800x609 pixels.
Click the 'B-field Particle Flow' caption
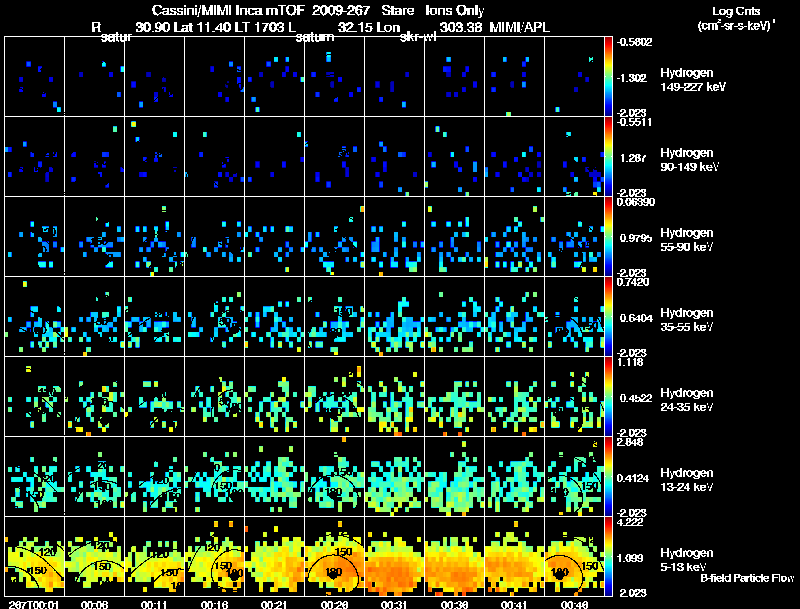click(x=747, y=578)
